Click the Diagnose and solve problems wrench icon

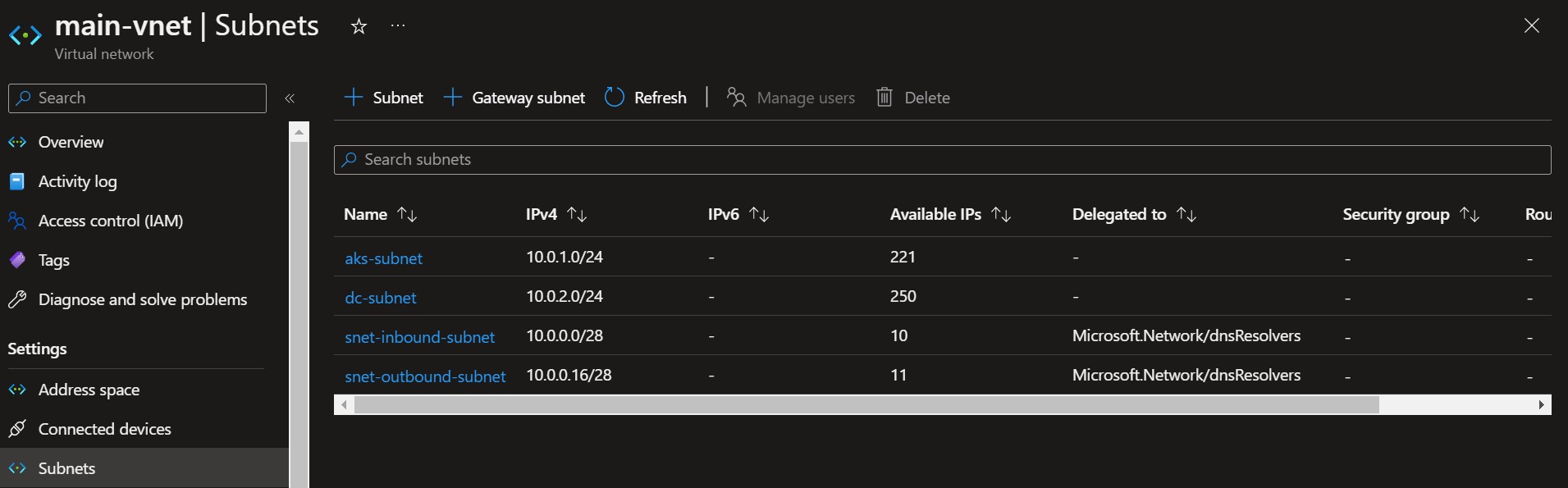pyautogui.click(x=17, y=299)
